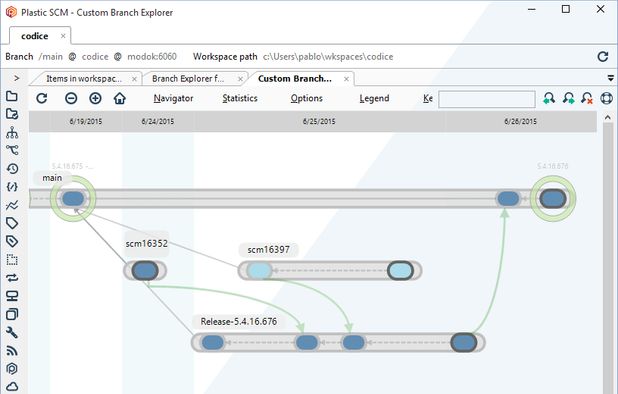This screenshot has height=394, width=618.
Task: Expand the collapsed left sidebar arrow
Action: (16, 78)
